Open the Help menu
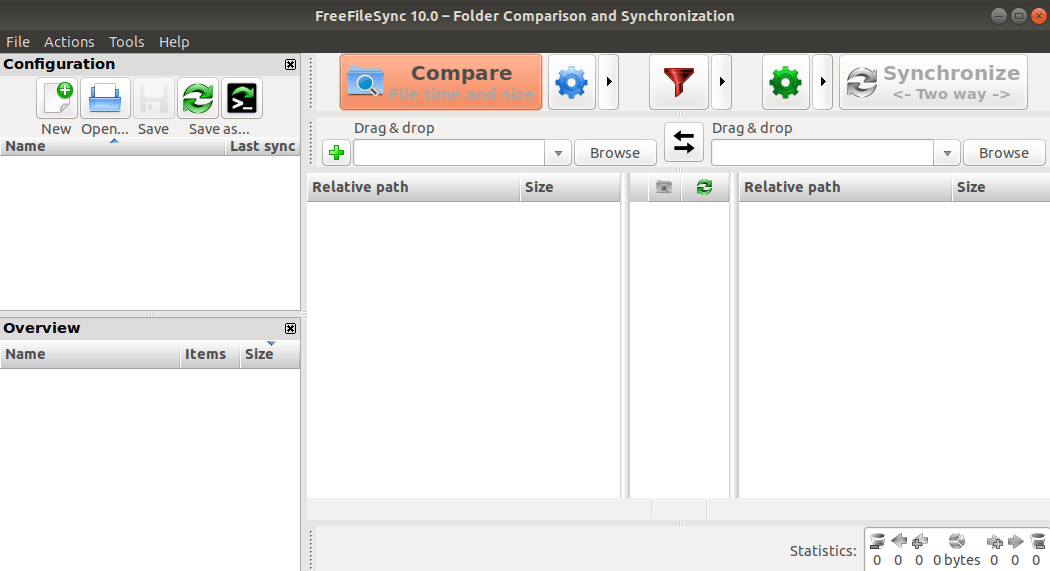Viewport: 1050px width, 571px height. click(x=174, y=42)
